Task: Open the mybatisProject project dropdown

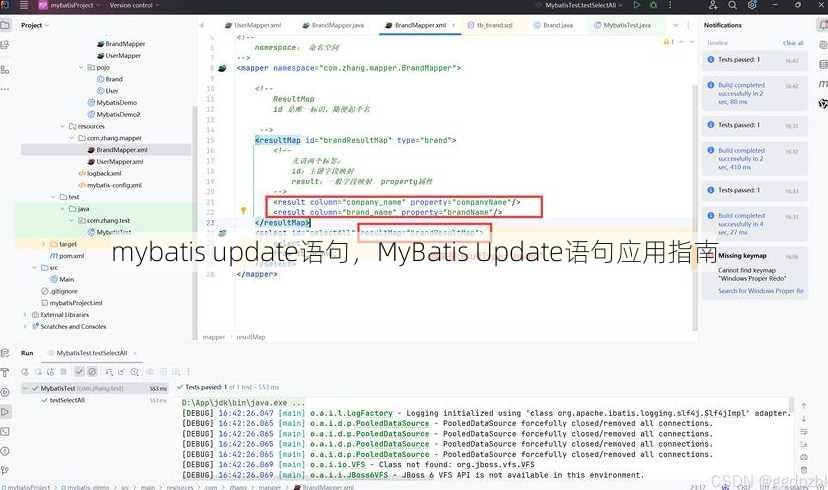Action: coord(70,5)
